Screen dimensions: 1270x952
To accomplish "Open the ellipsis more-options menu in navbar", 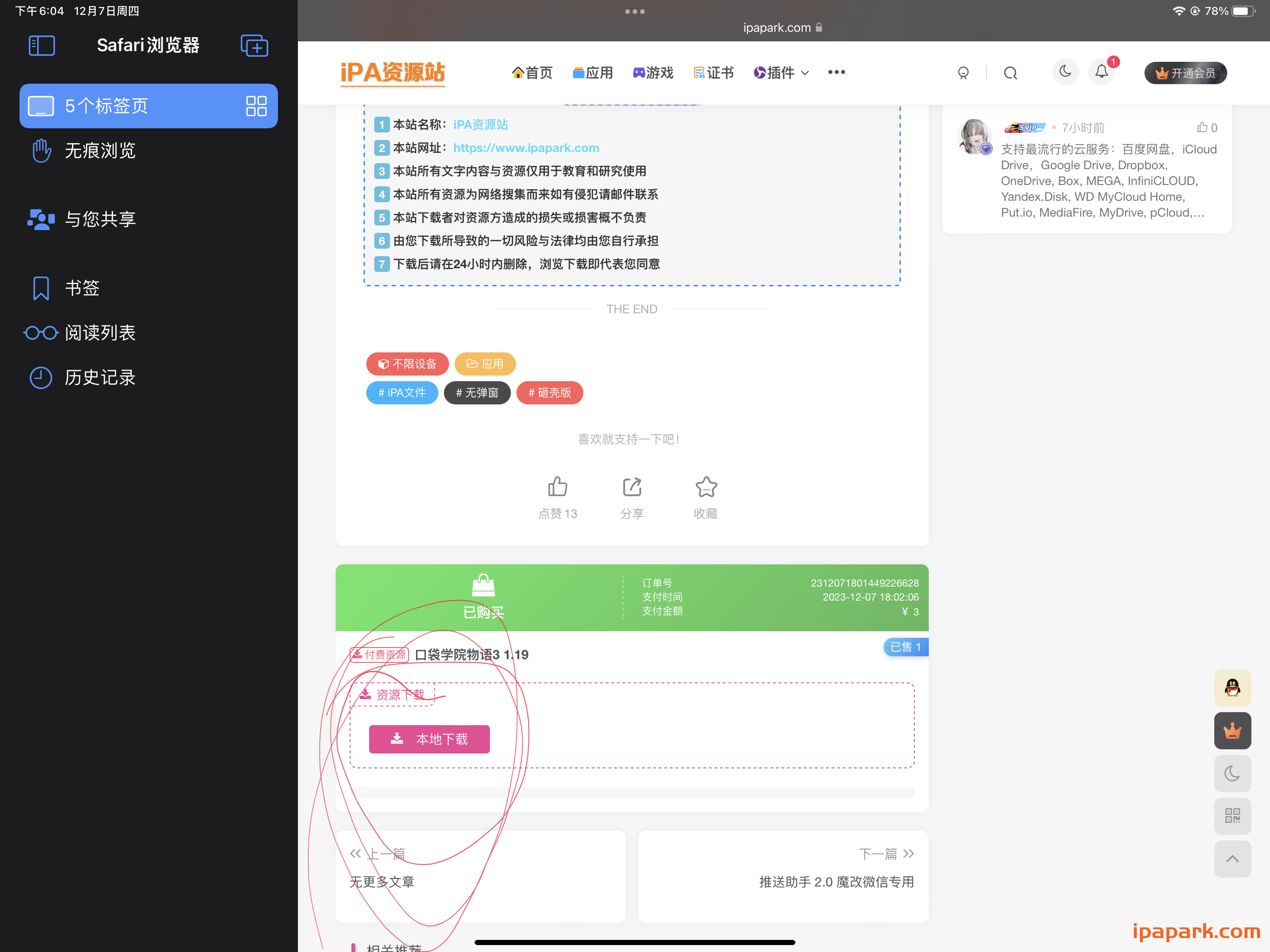I will pos(836,73).
